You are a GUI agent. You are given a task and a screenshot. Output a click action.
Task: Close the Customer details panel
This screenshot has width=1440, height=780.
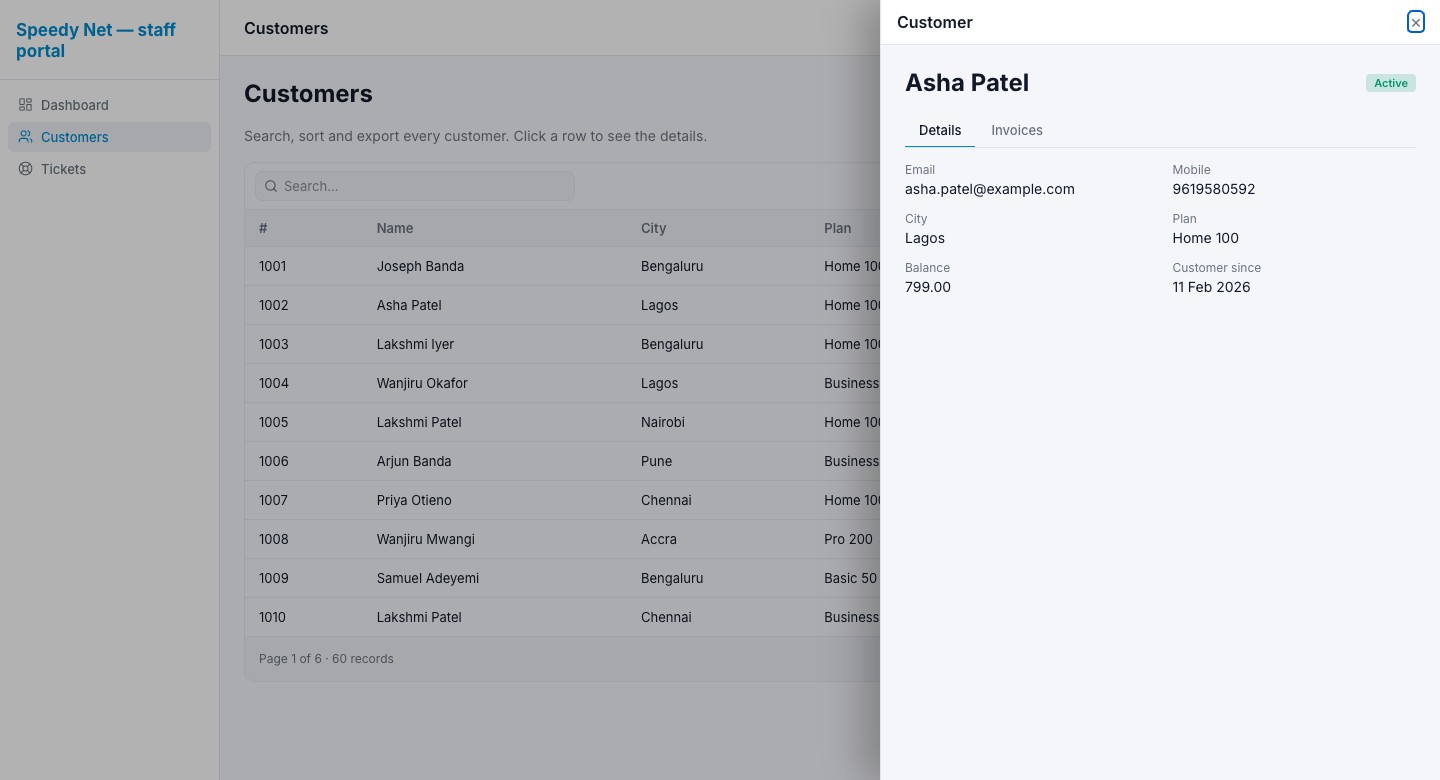pos(1415,22)
